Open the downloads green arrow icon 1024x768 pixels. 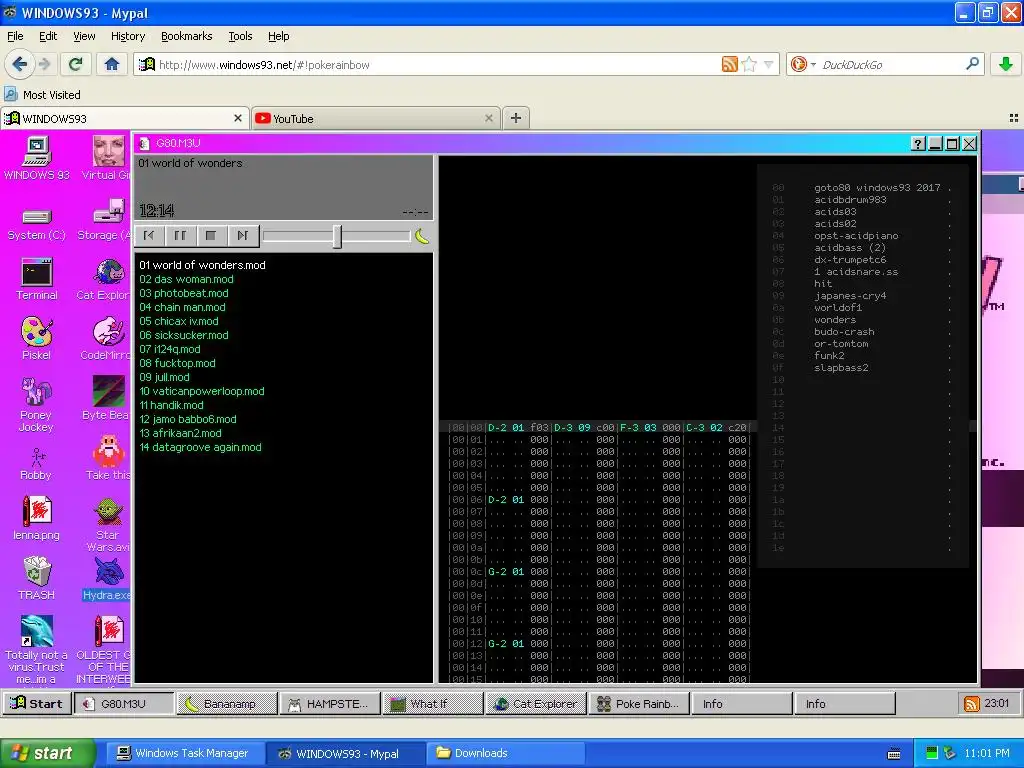[1006, 64]
